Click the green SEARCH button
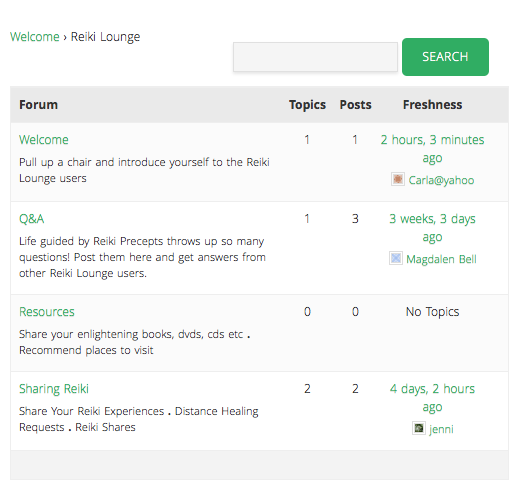Image resolution: width=521 pixels, height=499 pixels. (x=445, y=57)
